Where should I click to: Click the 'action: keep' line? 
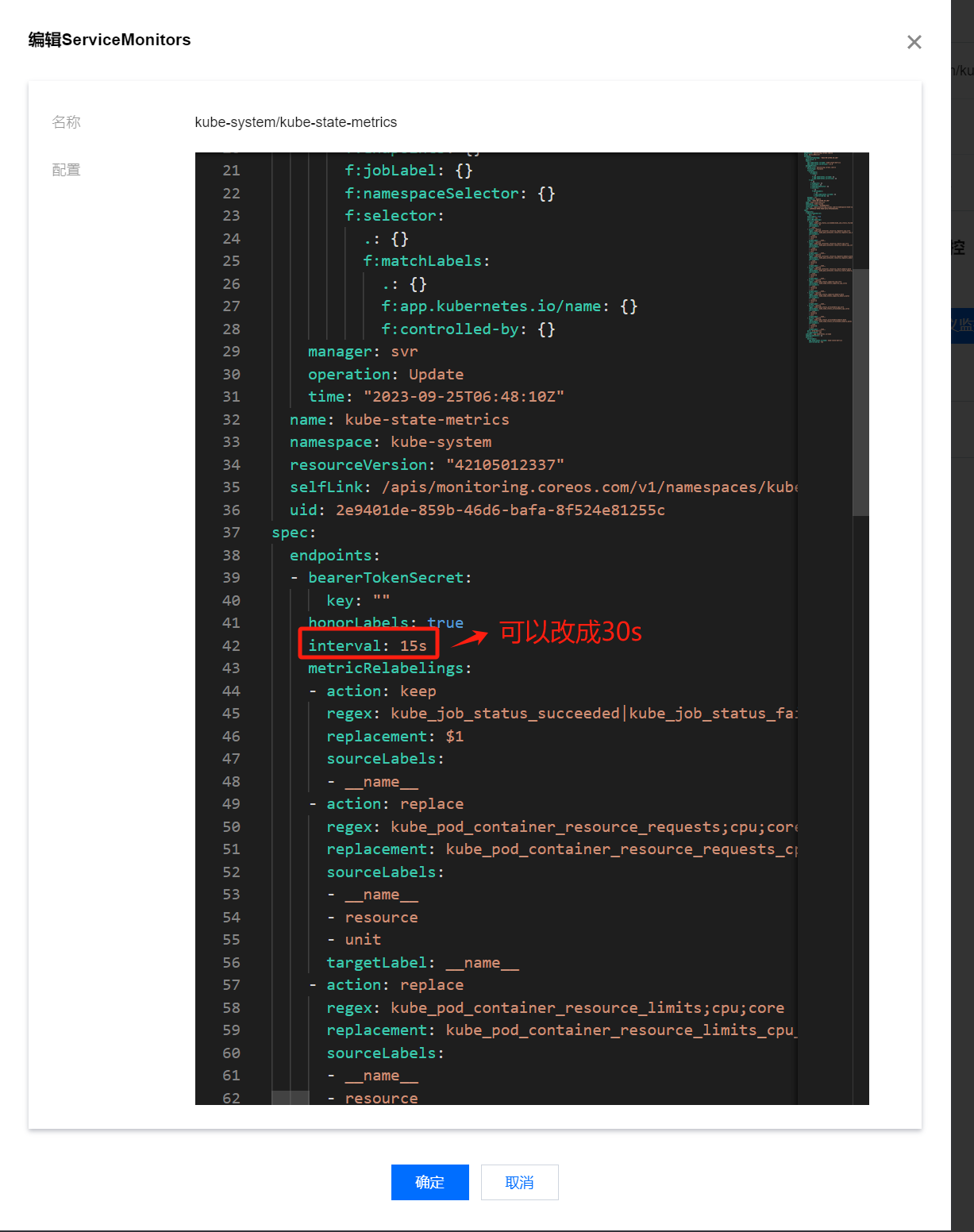(372, 691)
